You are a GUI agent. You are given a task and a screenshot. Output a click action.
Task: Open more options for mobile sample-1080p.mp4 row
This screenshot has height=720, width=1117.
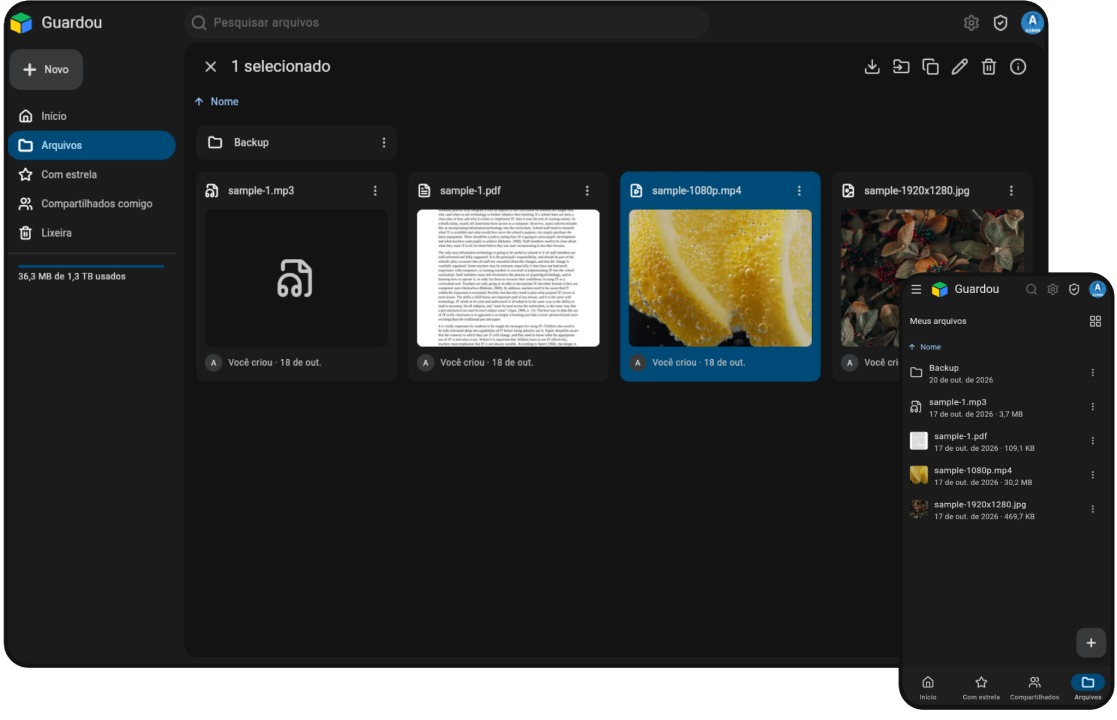pyautogui.click(x=1093, y=475)
